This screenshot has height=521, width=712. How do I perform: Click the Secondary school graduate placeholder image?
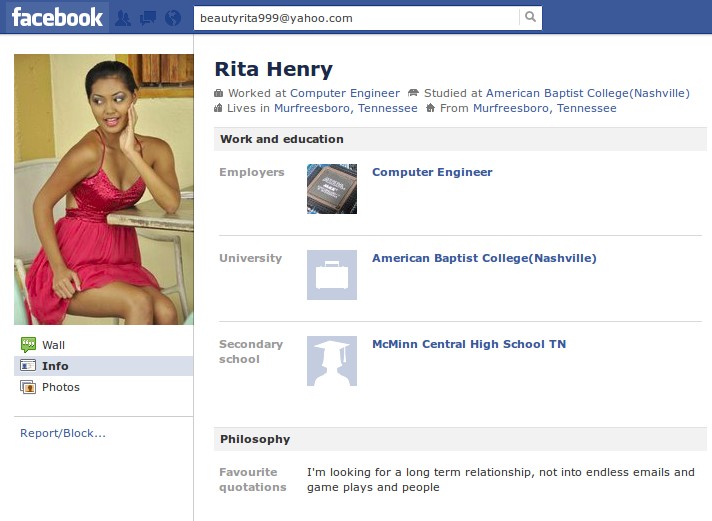tap(332, 361)
